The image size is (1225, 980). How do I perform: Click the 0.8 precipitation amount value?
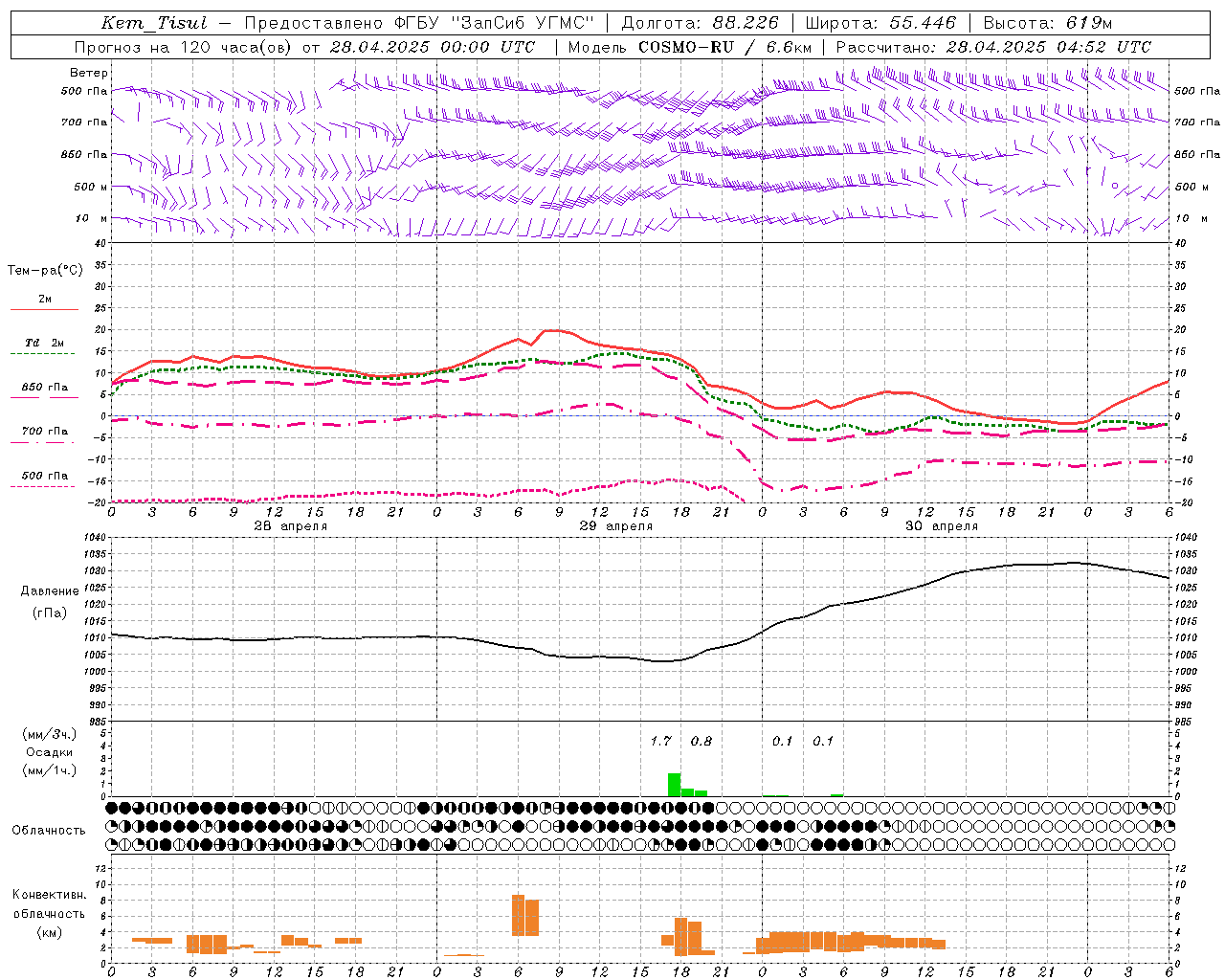click(702, 741)
